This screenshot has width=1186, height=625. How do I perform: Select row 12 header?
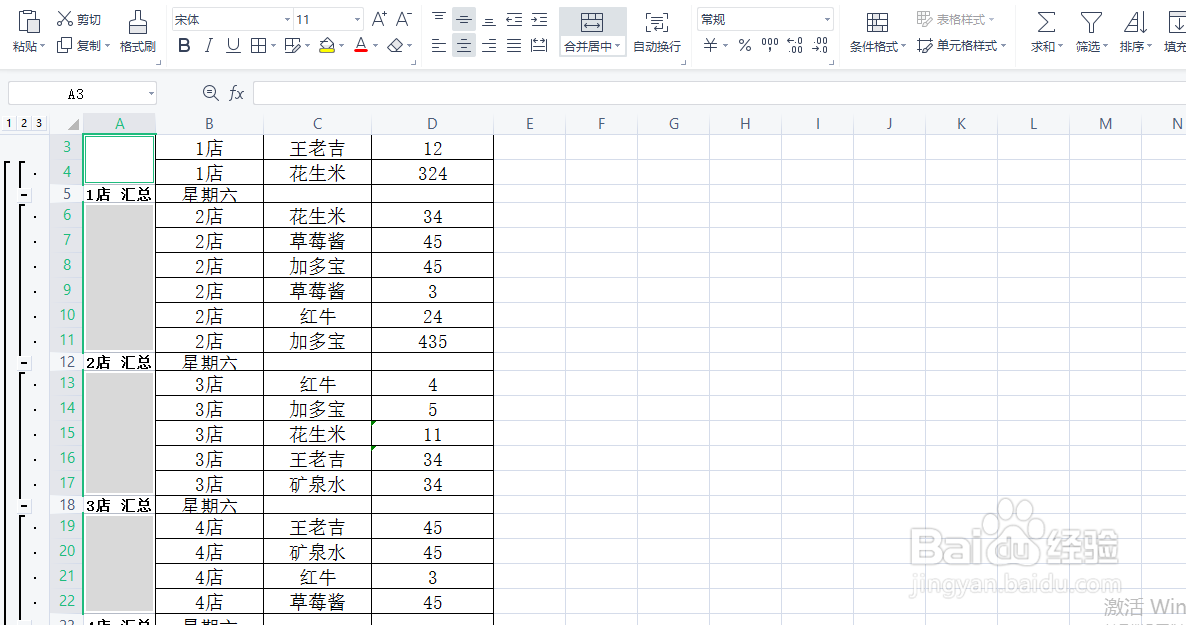click(67, 362)
